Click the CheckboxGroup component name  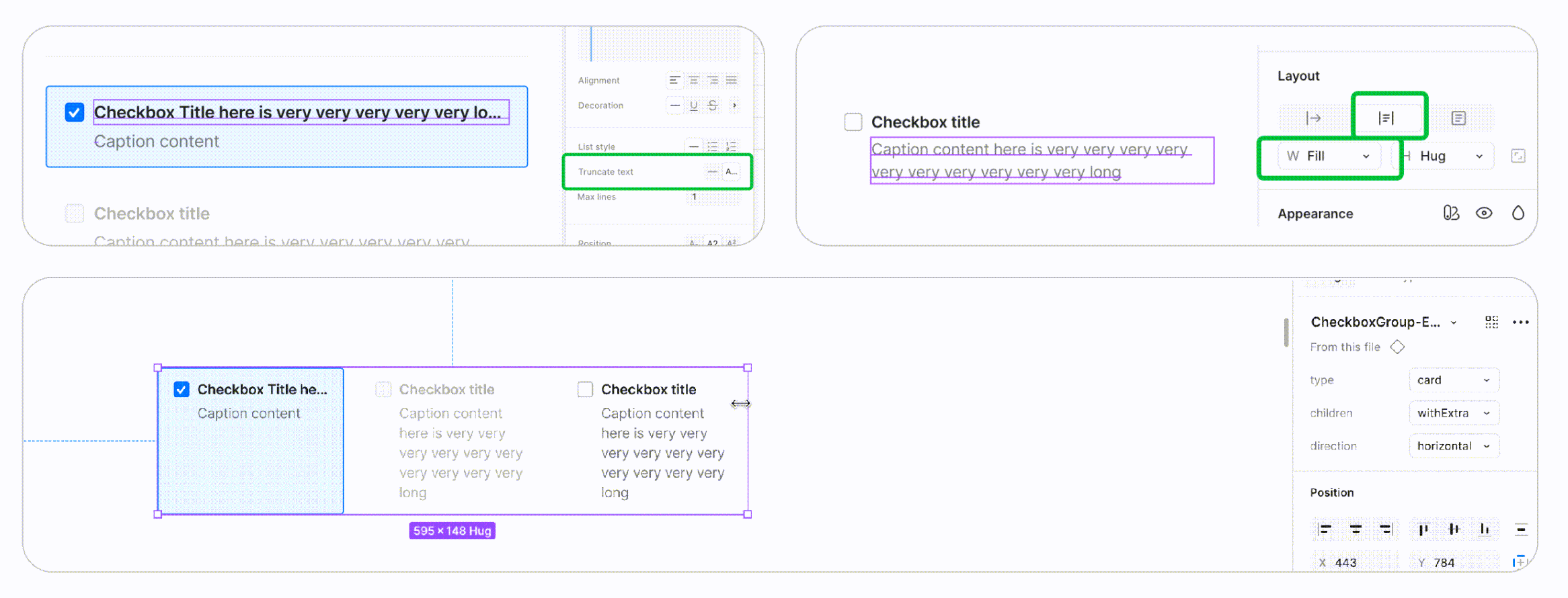pyautogui.click(x=1375, y=323)
